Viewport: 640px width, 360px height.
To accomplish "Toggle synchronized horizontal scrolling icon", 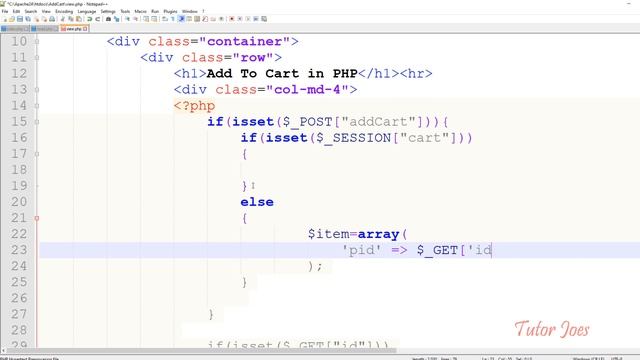I will click(154, 19).
